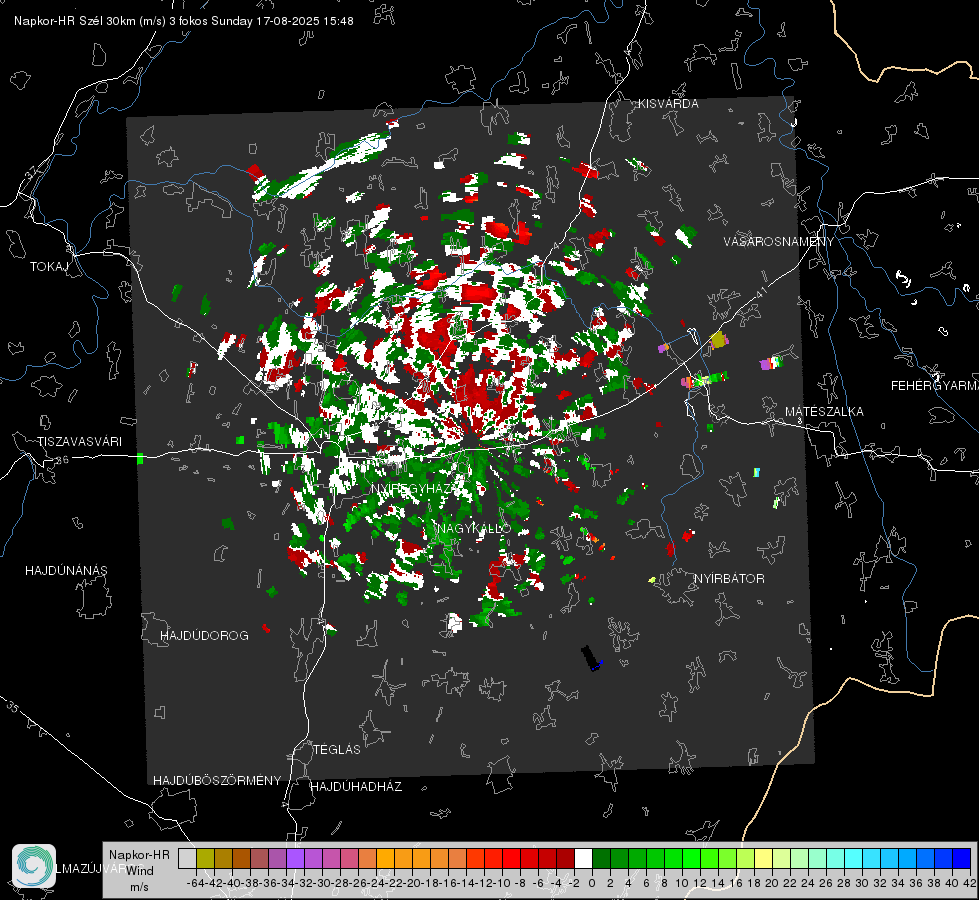979x900 pixels.
Task: Pick the olive legend swatch between -64 and -42
Action: point(205,859)
